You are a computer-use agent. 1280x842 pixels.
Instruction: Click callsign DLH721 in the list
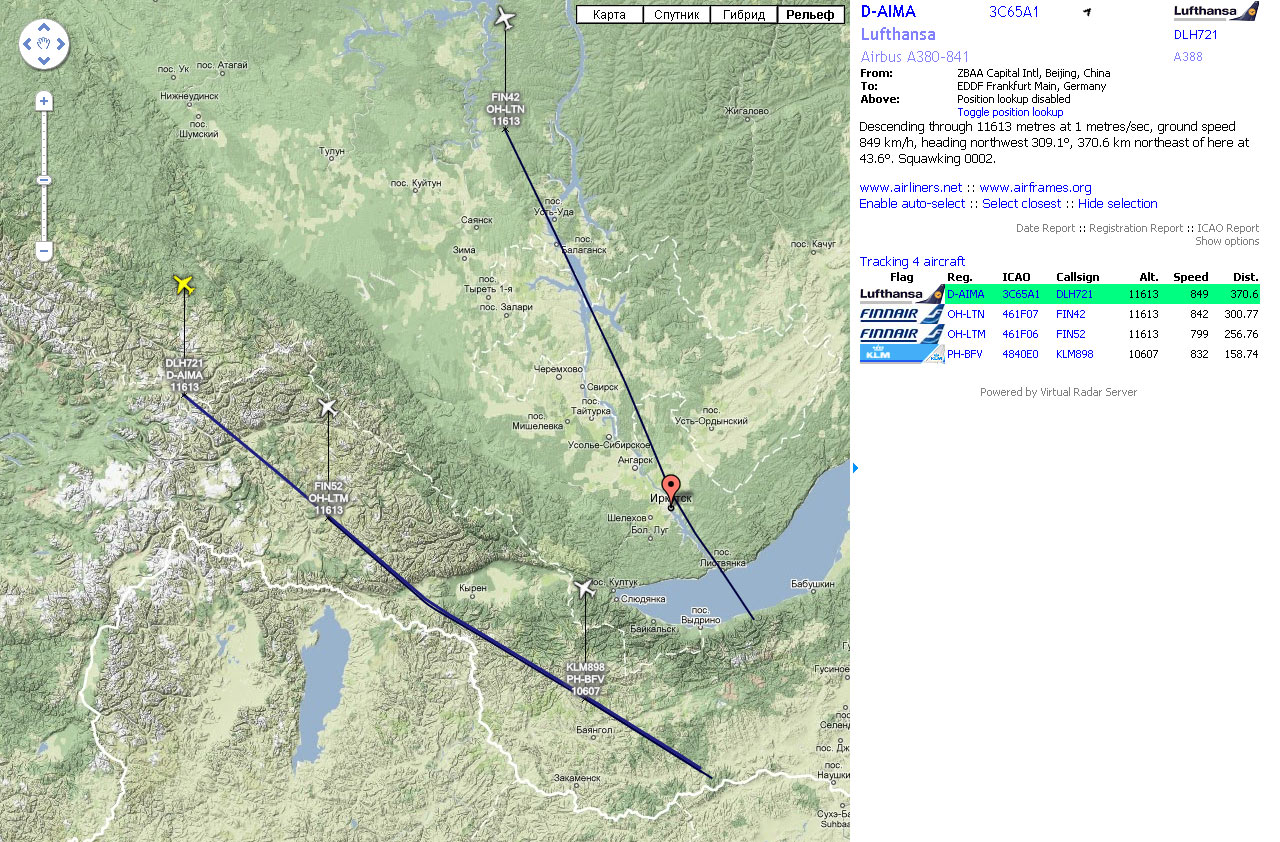[x=1075, y=294]
